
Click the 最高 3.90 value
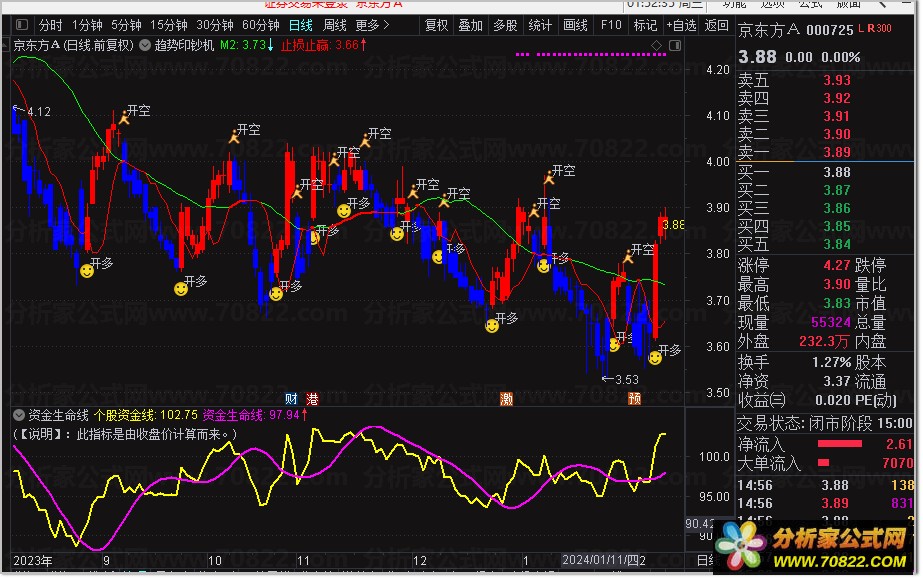pos(836,285)
